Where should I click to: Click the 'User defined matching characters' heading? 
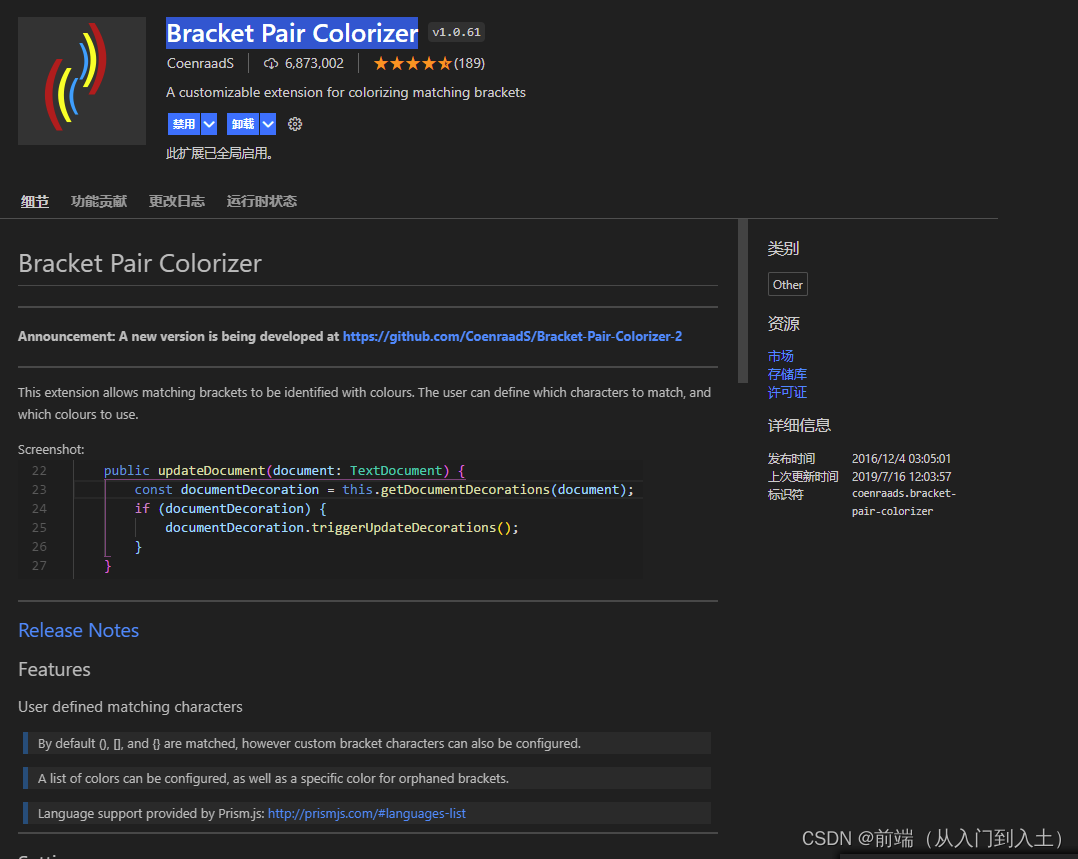[130, 707]
